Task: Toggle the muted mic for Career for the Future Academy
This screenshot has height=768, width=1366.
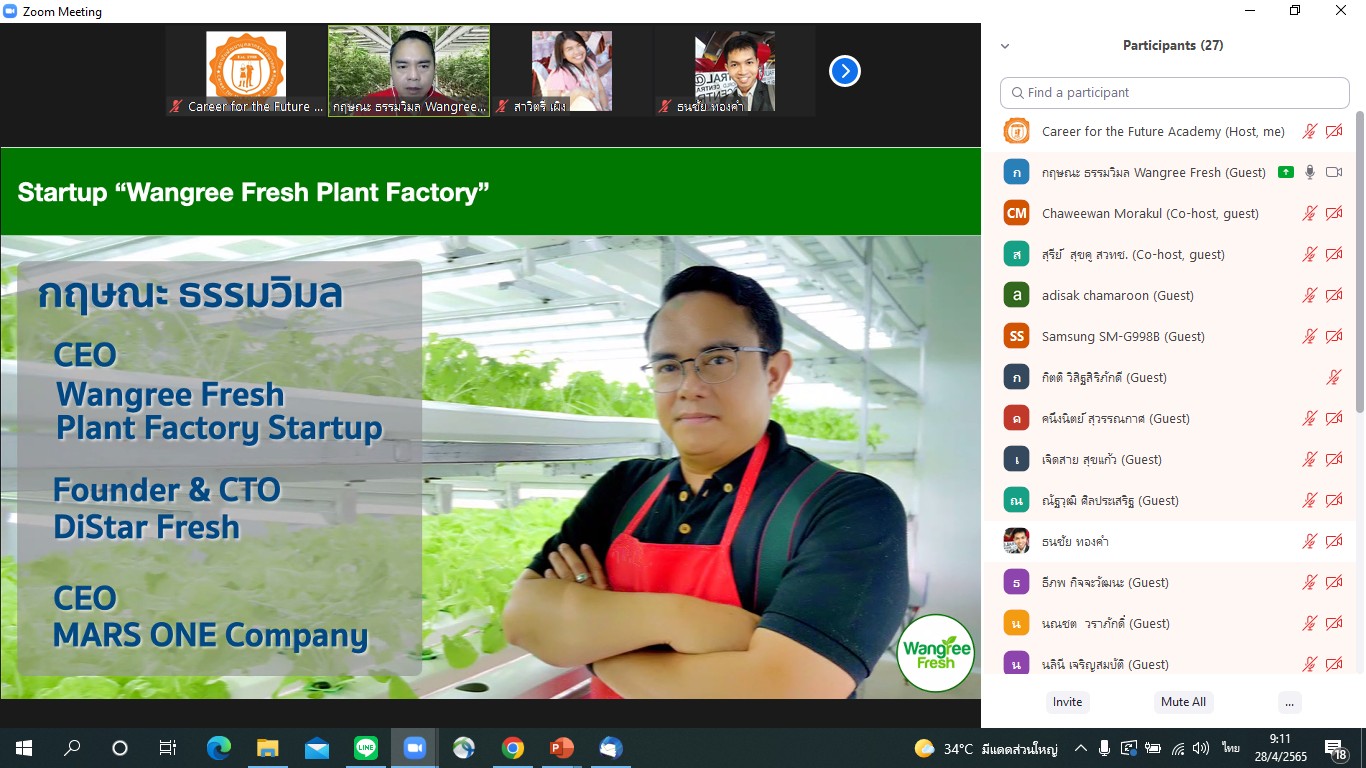Action: click(1309, 131)
